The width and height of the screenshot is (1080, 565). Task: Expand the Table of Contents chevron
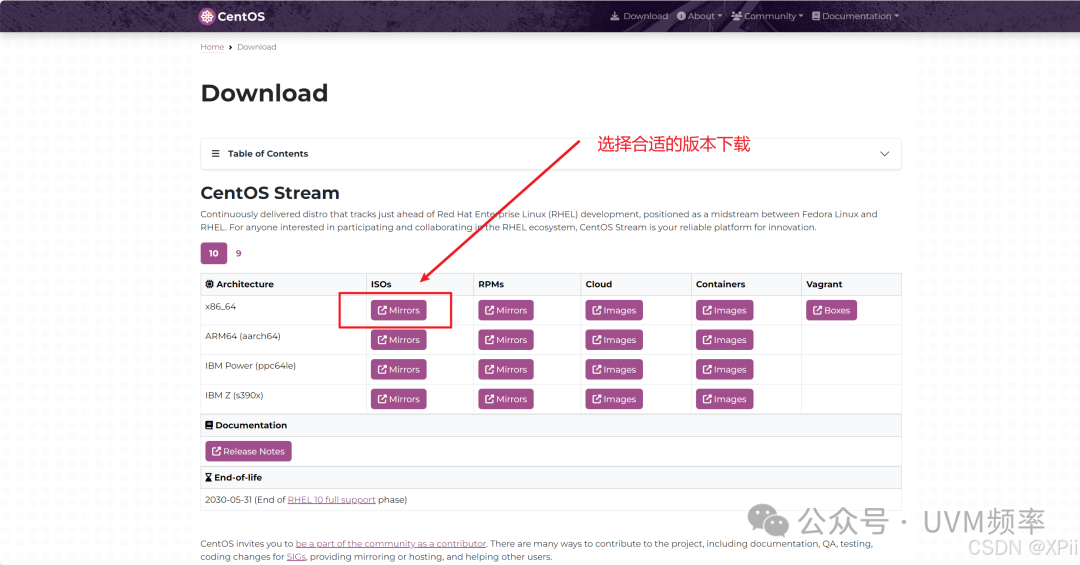884,154
